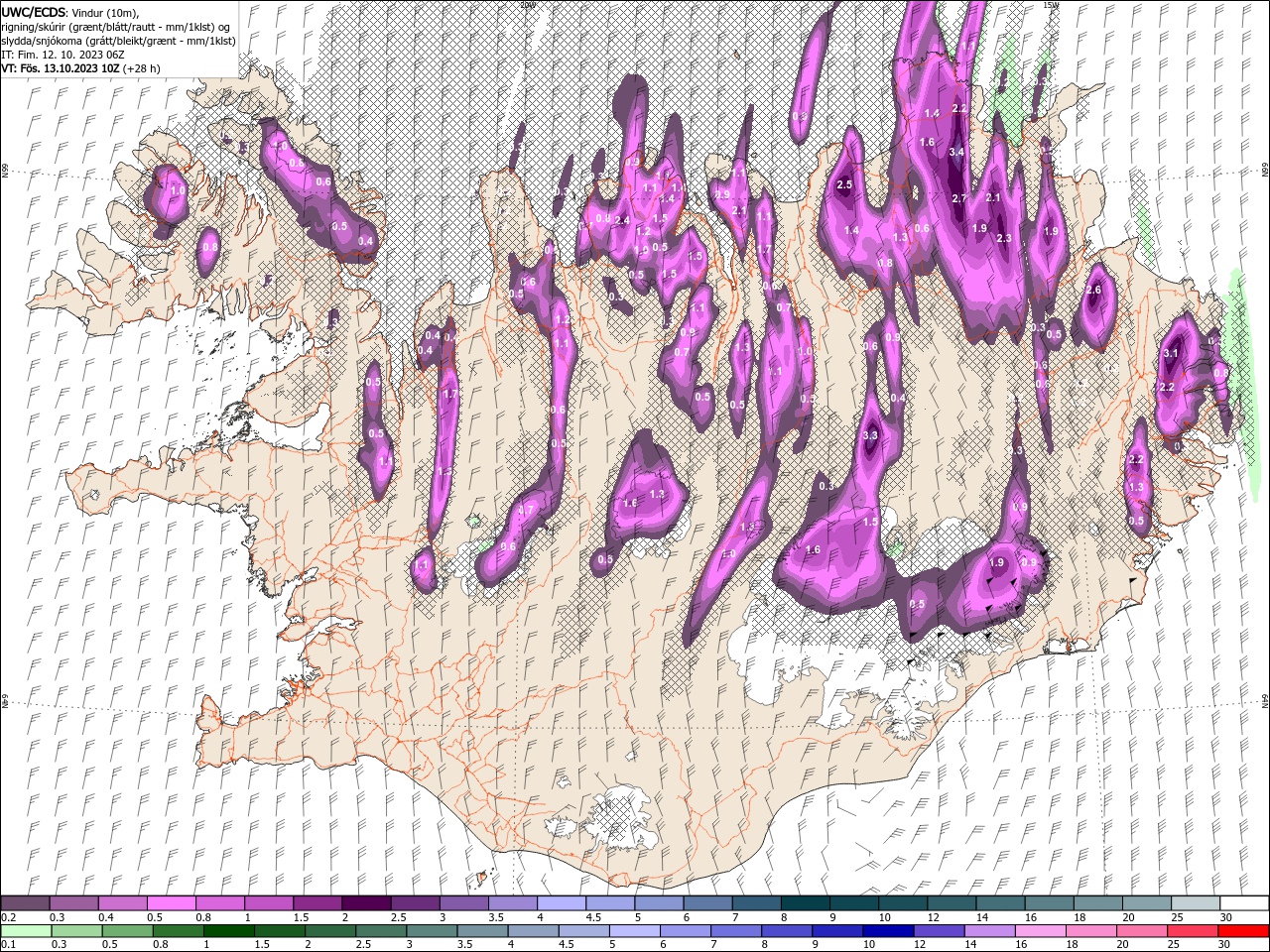Viewport: 1270px width, 952px height.
Task: Click the 20W longitude label
Action: pyautogui.click(x=527, y=5)
